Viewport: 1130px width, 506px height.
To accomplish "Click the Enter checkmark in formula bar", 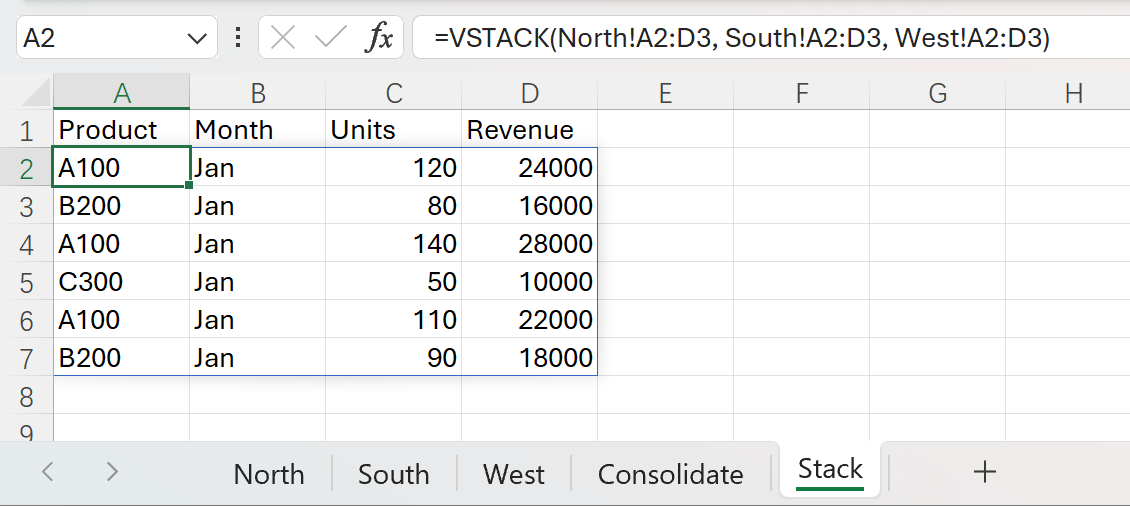I will pyautogui.click(x=330, y=39).
